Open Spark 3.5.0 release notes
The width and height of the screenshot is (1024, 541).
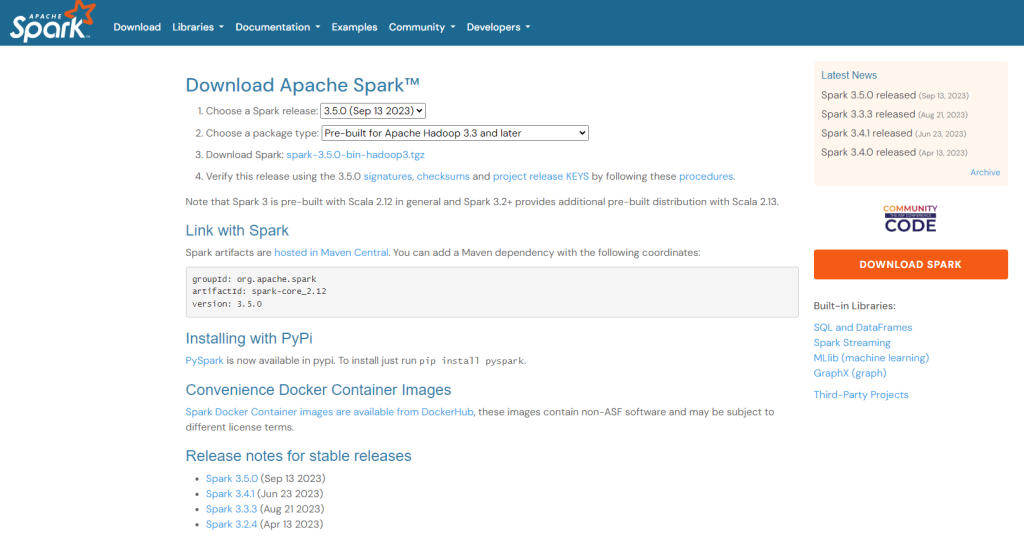[232, 479]
